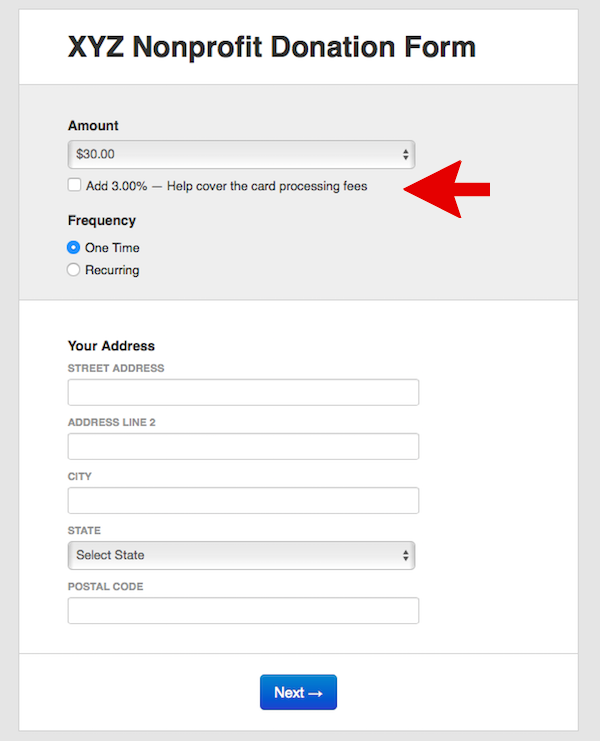Click the STREET ADDRESS field label
The width and height of the screenshot is (600, 741).
[116, 368]
